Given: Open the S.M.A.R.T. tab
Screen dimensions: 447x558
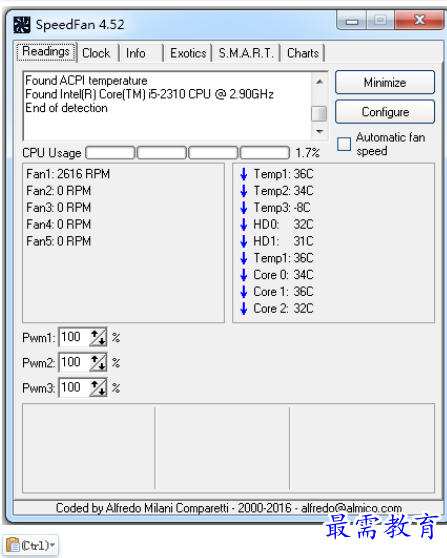Looking at the screenshot, I should pos(246,53).
